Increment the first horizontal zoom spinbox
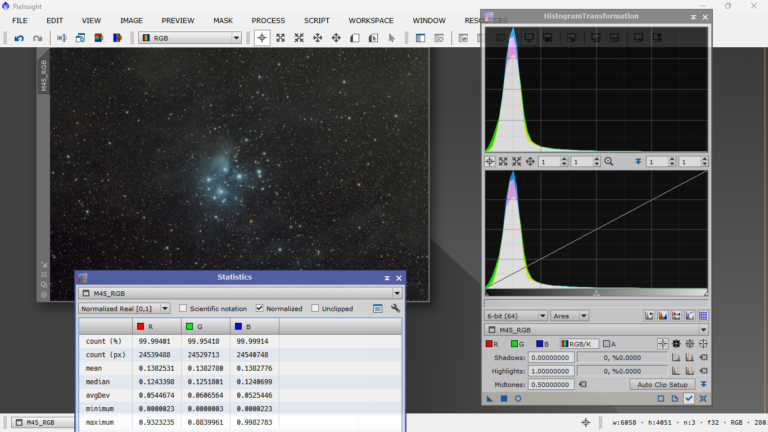 click(x=564, y=159)
